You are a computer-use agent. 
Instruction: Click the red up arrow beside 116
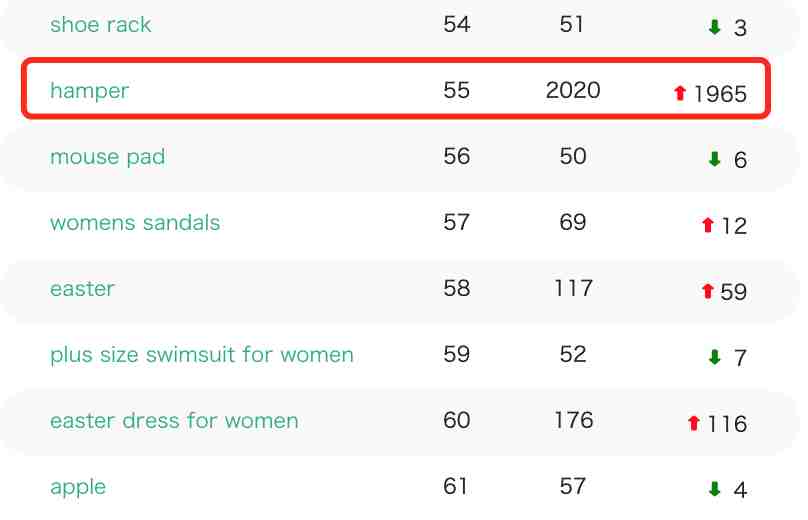click(694, 423)
